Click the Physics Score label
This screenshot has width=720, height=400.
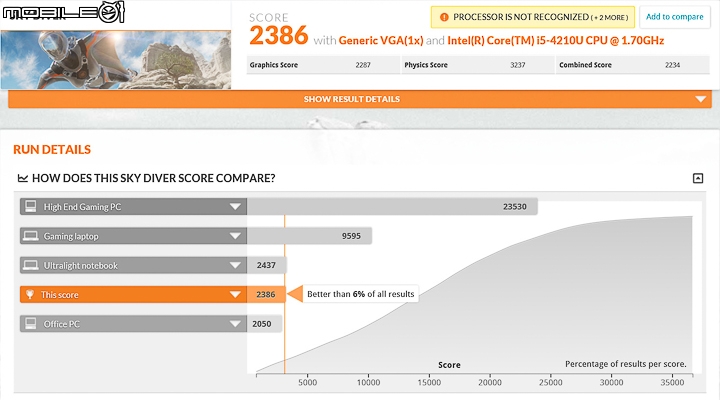[x=426, y=65]
